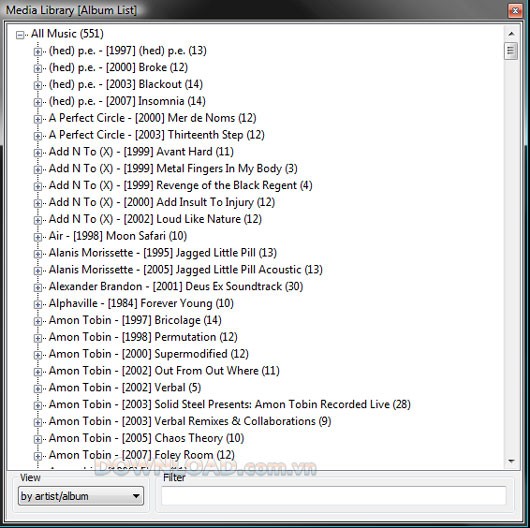The height and width of the screenshot is (528, 530).
Task: Expand the Avant Hard (11) node
Action: tap(38, 152)
